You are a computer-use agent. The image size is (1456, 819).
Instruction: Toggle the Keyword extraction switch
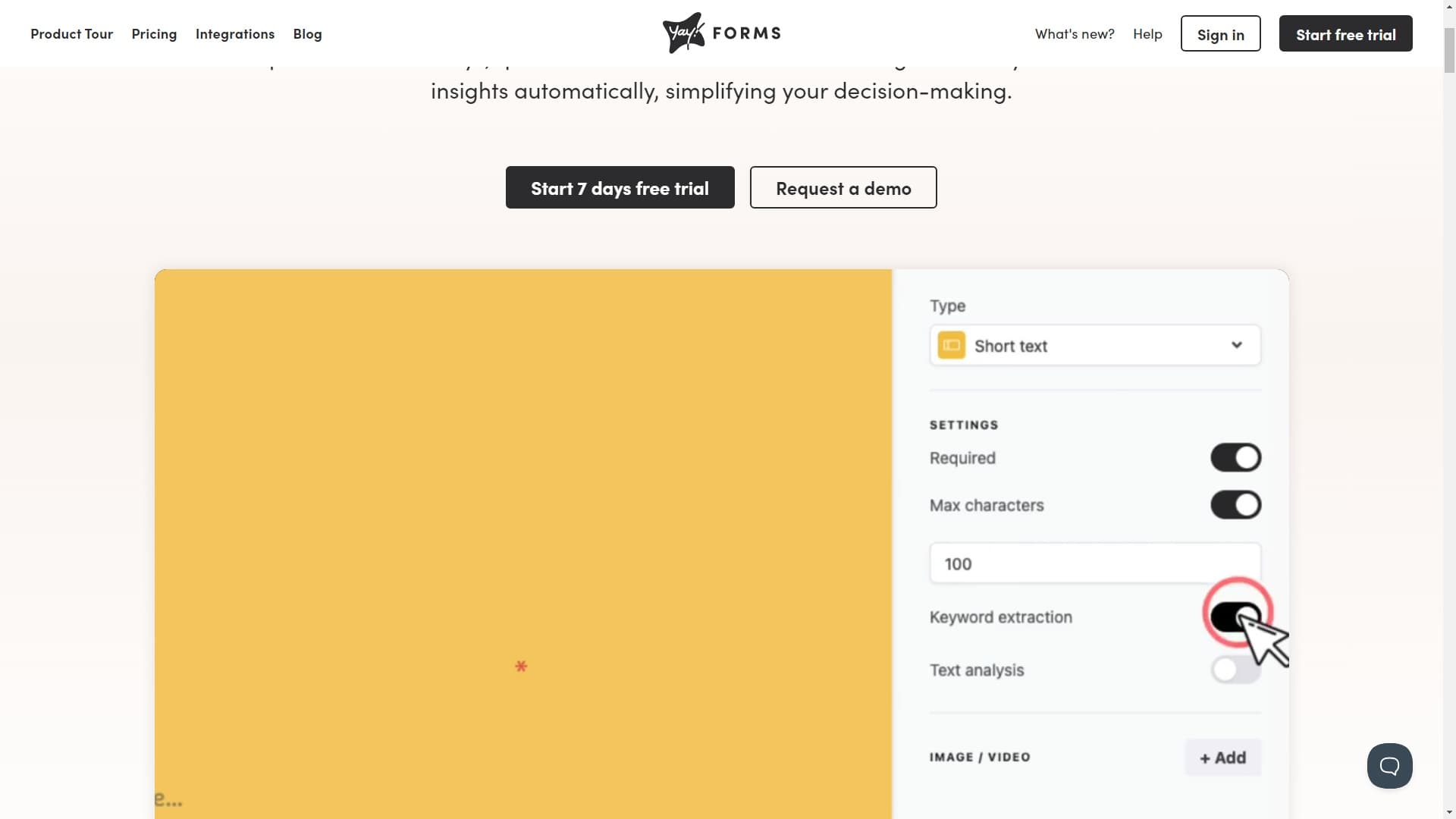tap(1235, 617)
